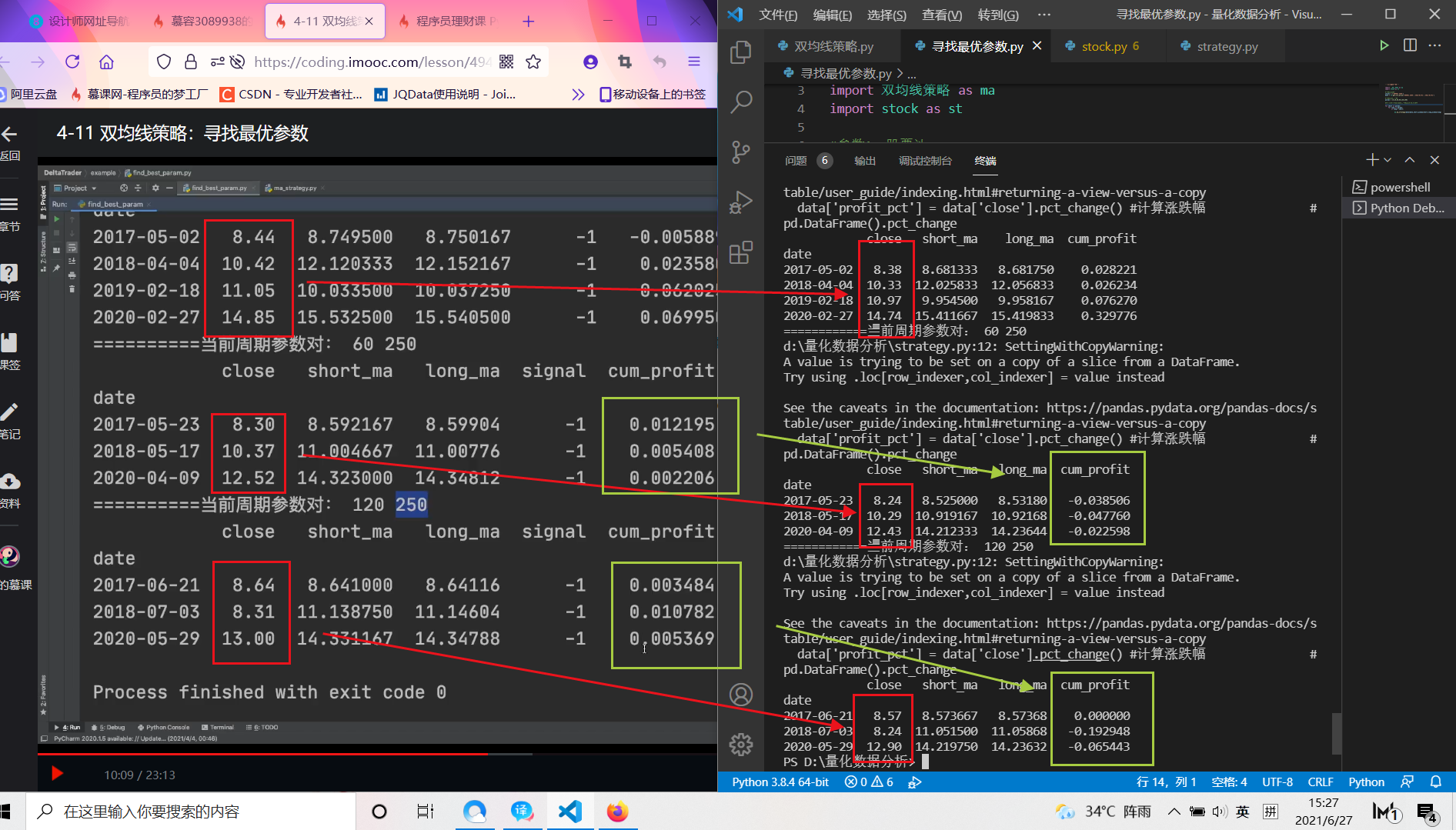Open Firefox application hamburger menu
1456x830 pixels.
[x=694, y=62]
